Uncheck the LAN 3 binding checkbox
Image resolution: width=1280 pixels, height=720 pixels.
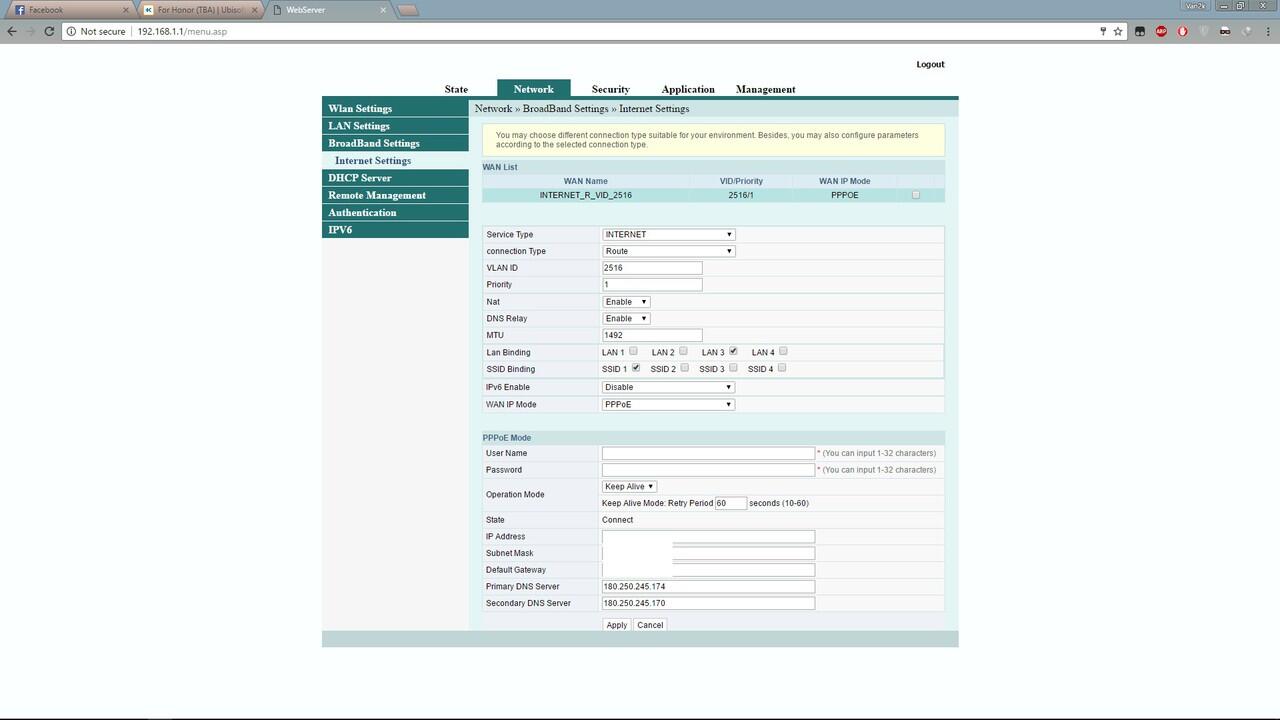733,351
